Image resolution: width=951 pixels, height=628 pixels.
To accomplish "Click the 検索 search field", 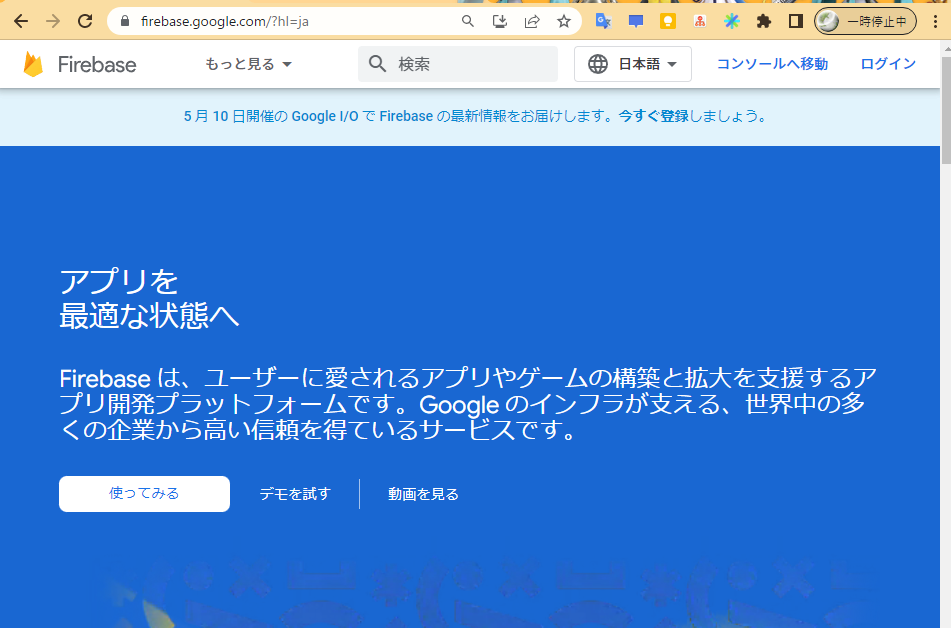I will pos(458,64).
